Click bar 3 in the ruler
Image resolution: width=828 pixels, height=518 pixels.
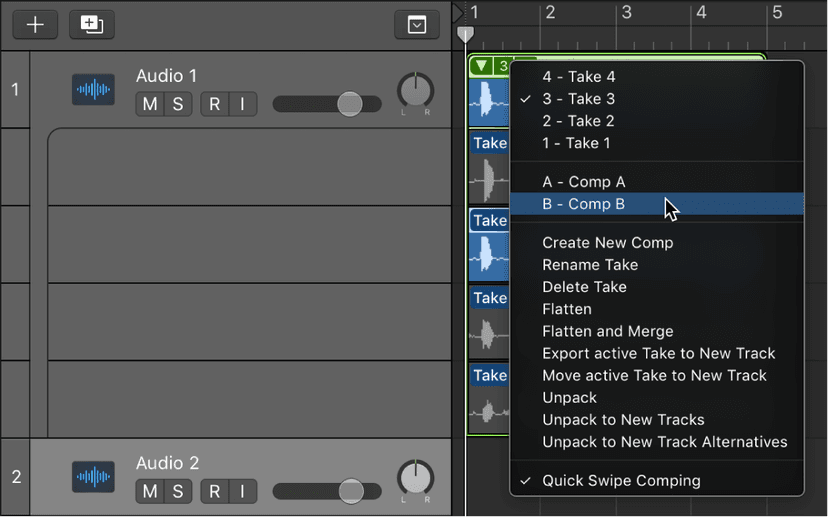tap(627, 12)
